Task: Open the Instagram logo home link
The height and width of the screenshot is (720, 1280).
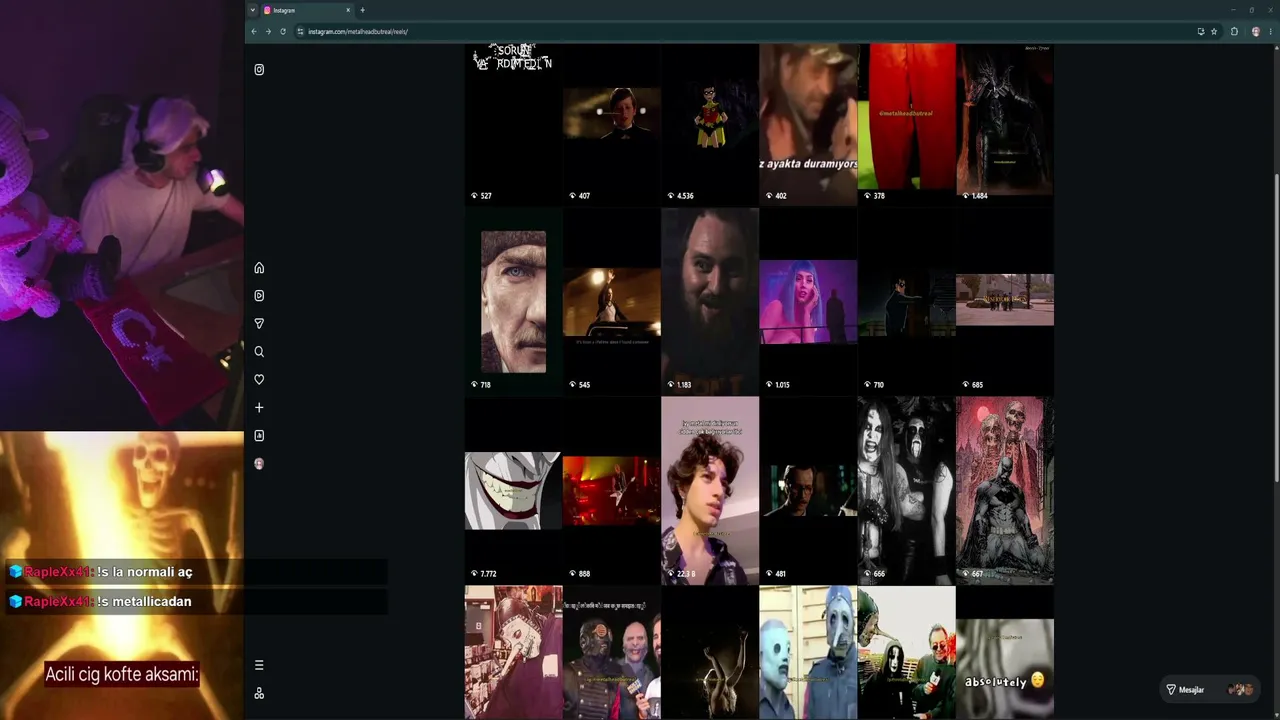Action: [x=259, y=70]
